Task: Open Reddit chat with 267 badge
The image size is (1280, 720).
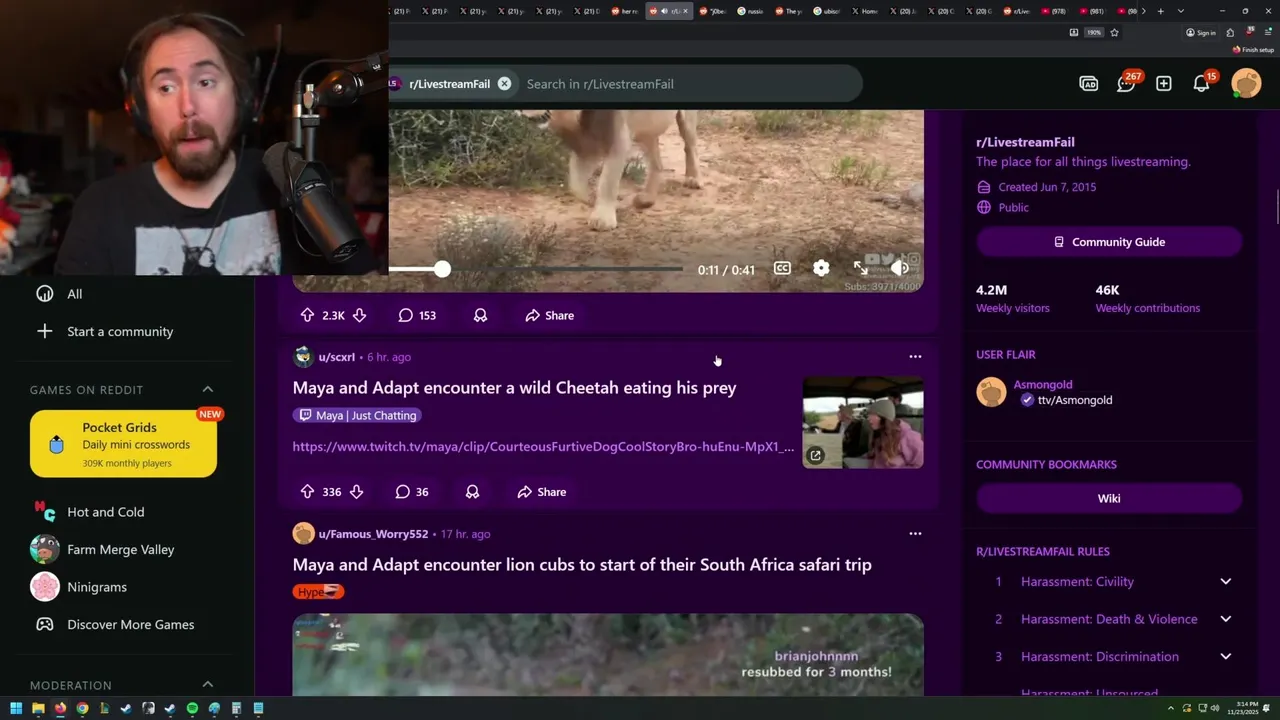Action: [1126, 84]
